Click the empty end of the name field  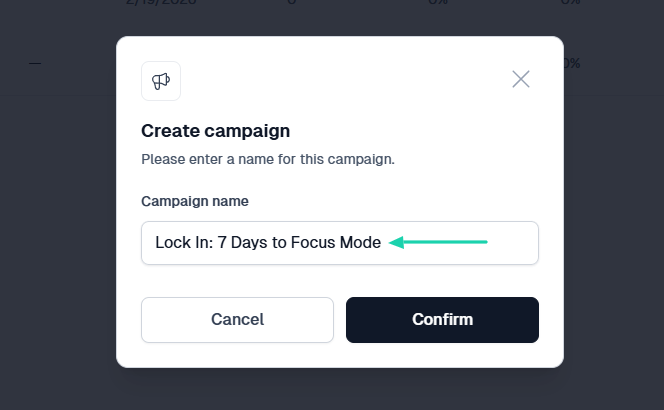click(512, 243)
